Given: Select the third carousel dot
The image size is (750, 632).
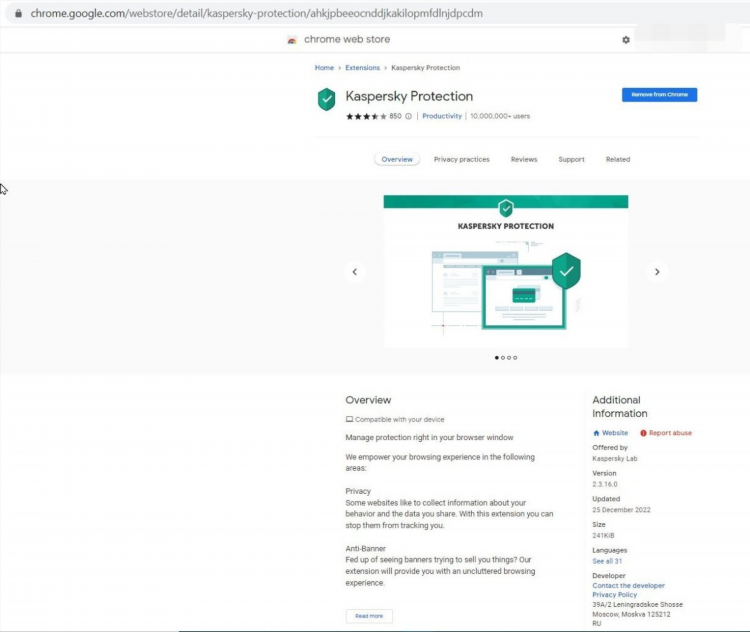Looking at the screenshot, I should [509, 358].
